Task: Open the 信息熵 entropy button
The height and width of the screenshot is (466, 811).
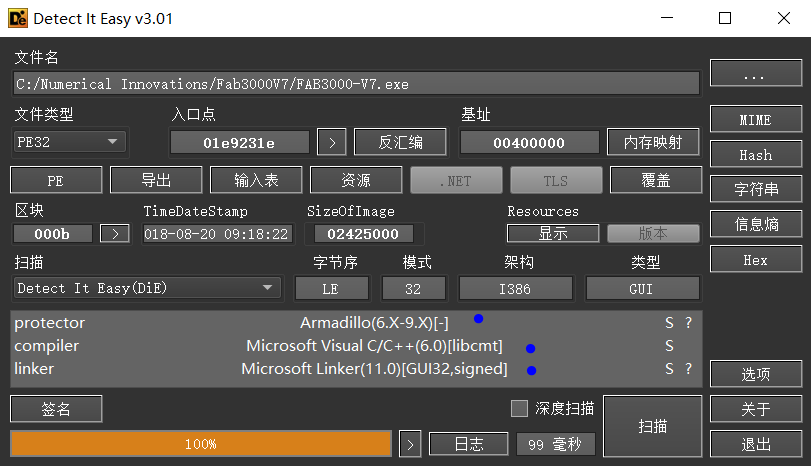Action: pos(756,224)
